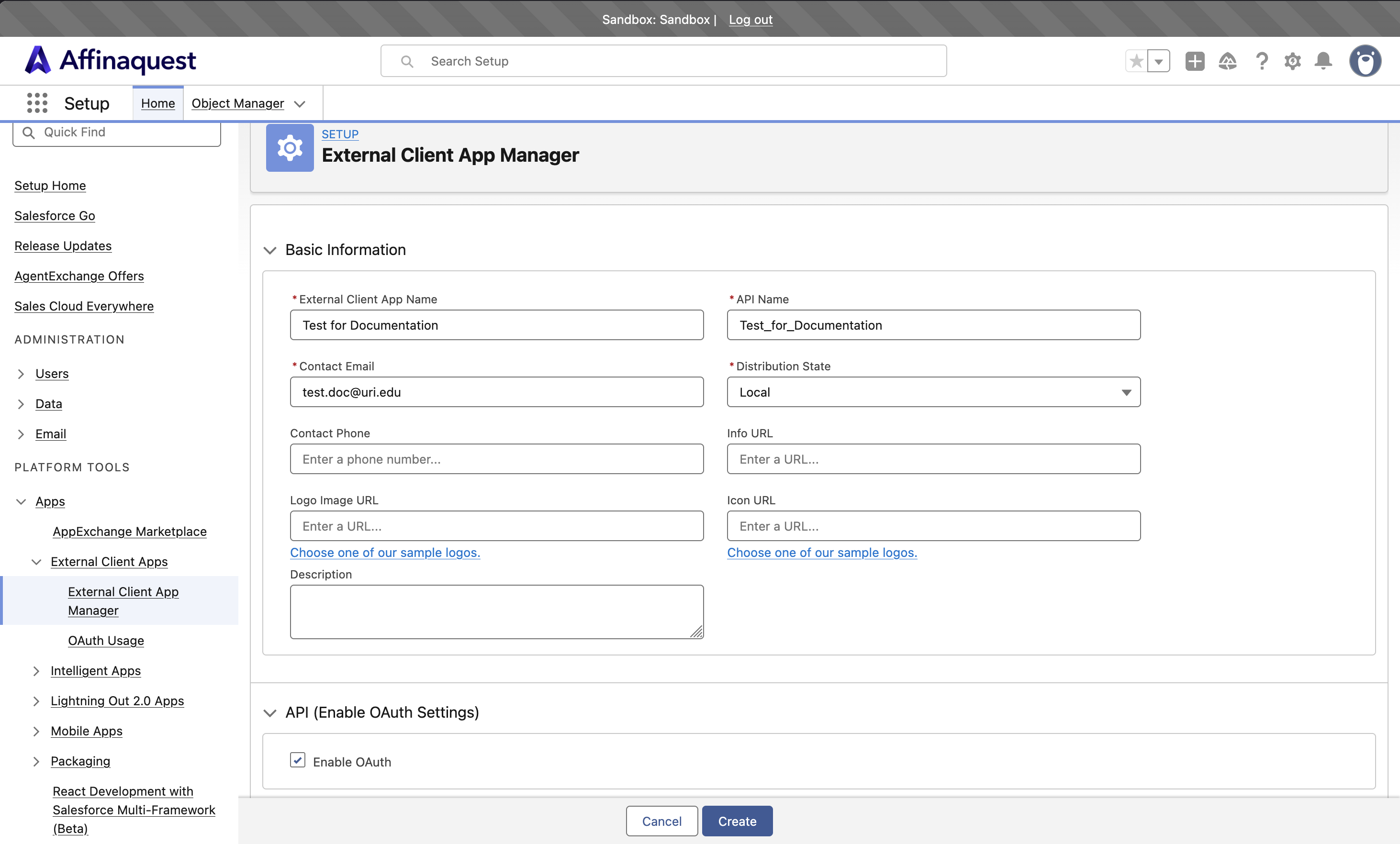Collapse the Basic Information section
This screenshot has width=1400, height=844.
[x=270, y=250]
